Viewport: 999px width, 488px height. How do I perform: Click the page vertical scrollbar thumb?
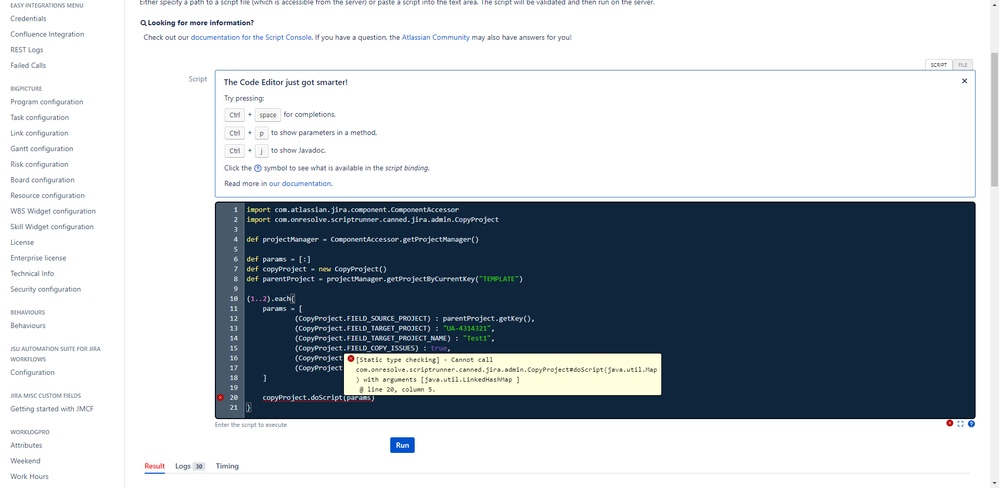click(x=995, y=118)
